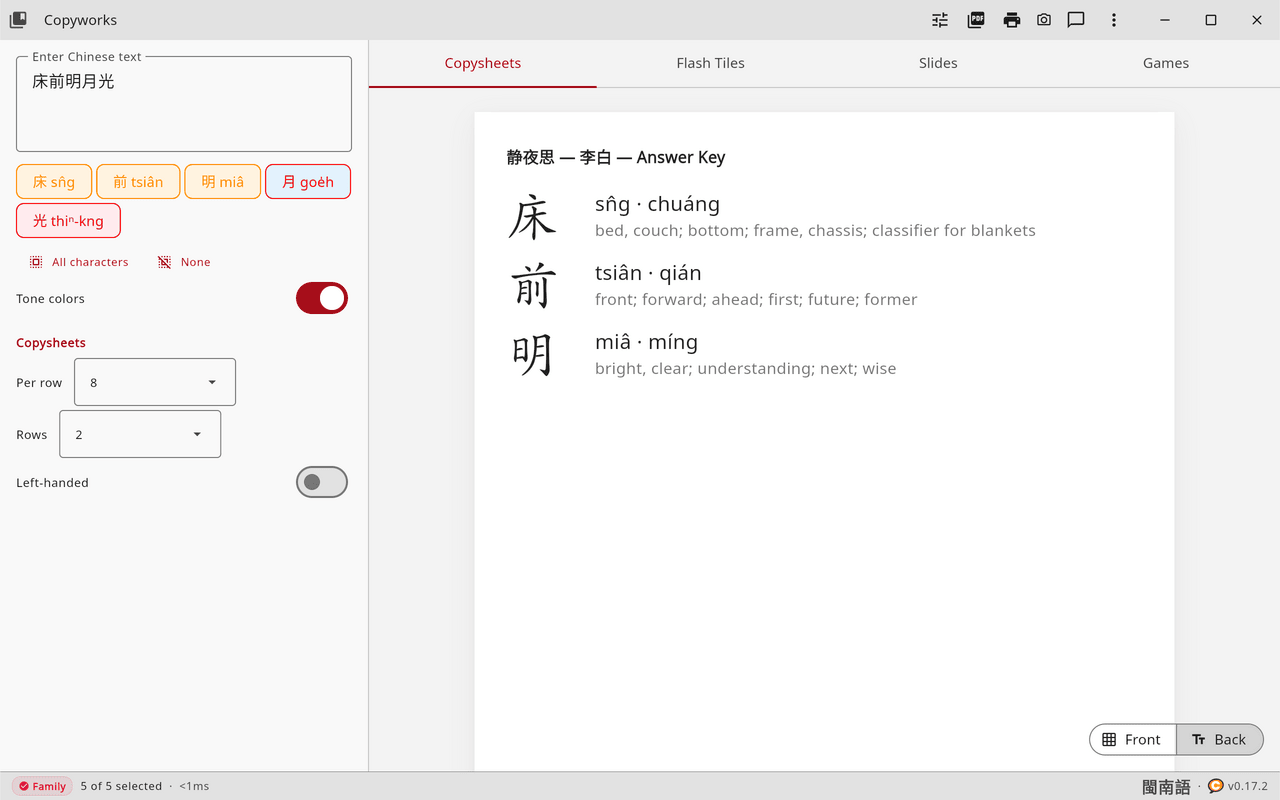Toggle the 月 goėh character chip

308,182
